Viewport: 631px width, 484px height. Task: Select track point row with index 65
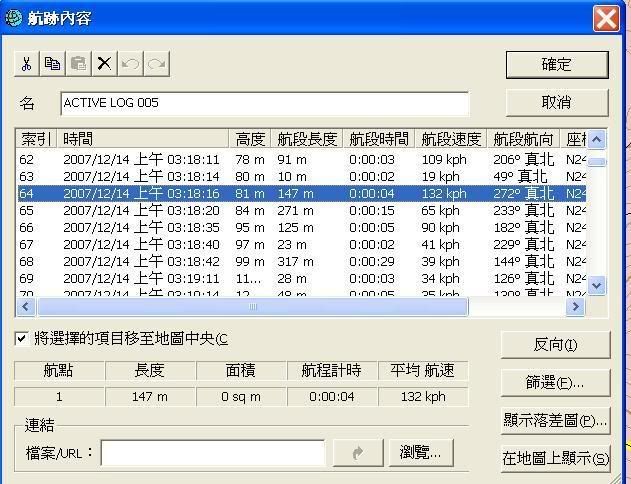click(x=300, y=211)
